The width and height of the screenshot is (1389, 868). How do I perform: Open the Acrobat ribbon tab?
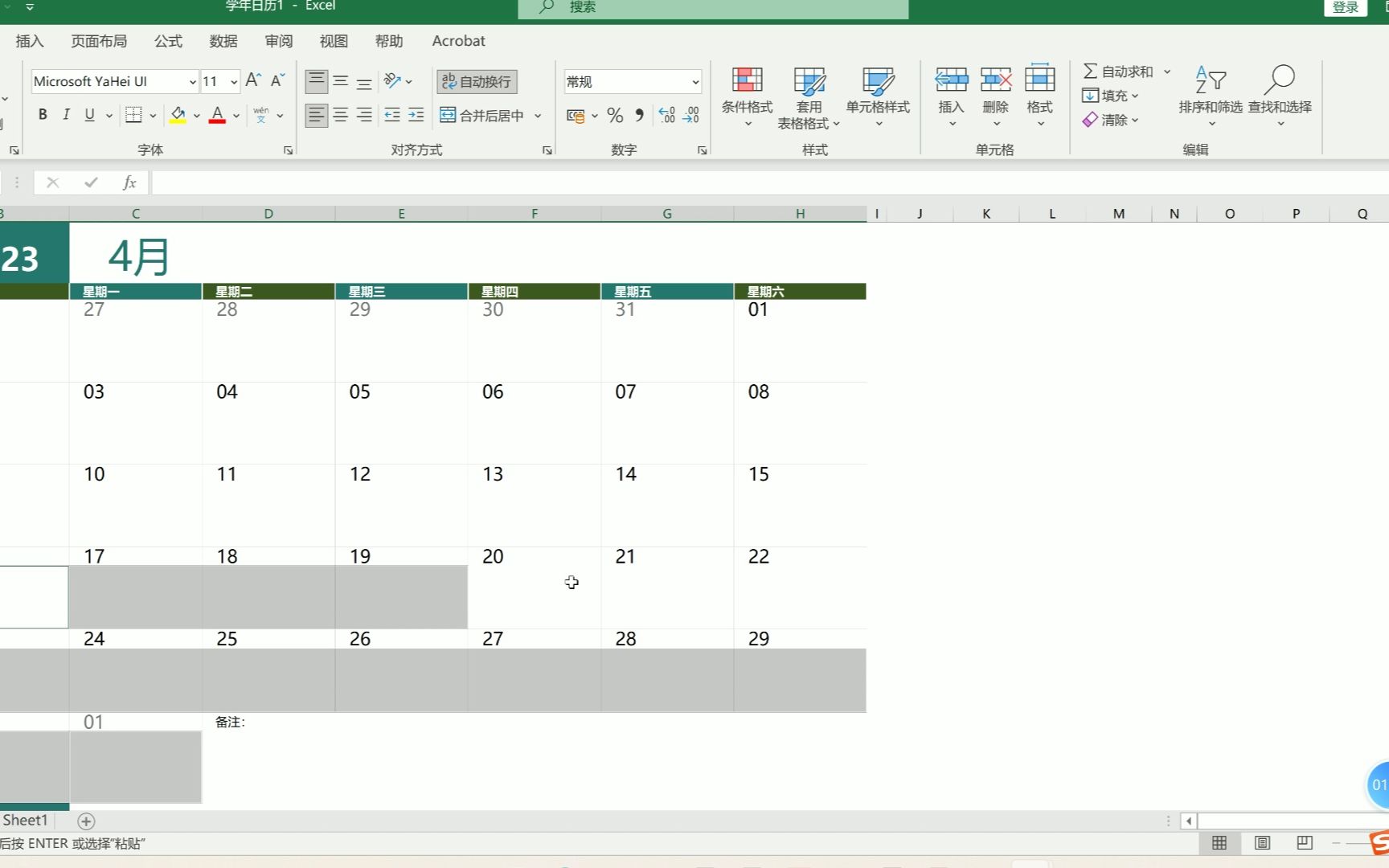coord(458,41)
